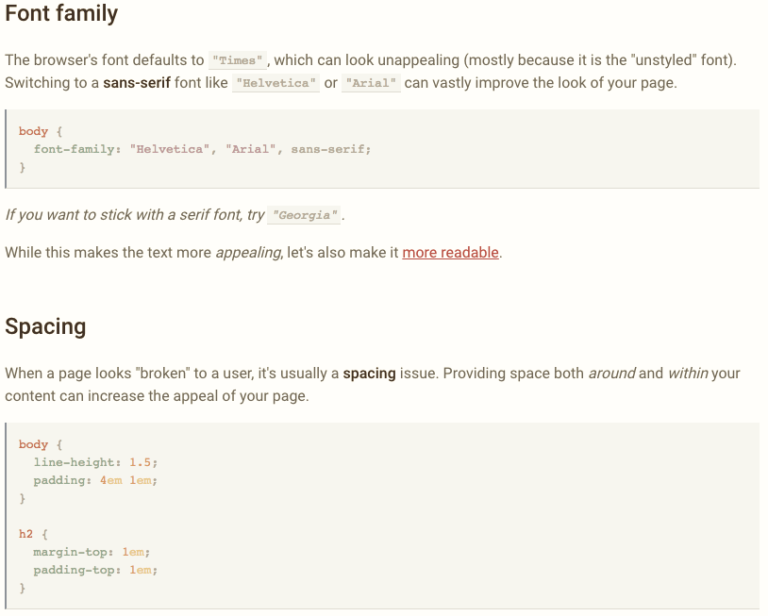
Task: Click the "padding: 4em 1em;" code line
Action: tap(96, 480)
